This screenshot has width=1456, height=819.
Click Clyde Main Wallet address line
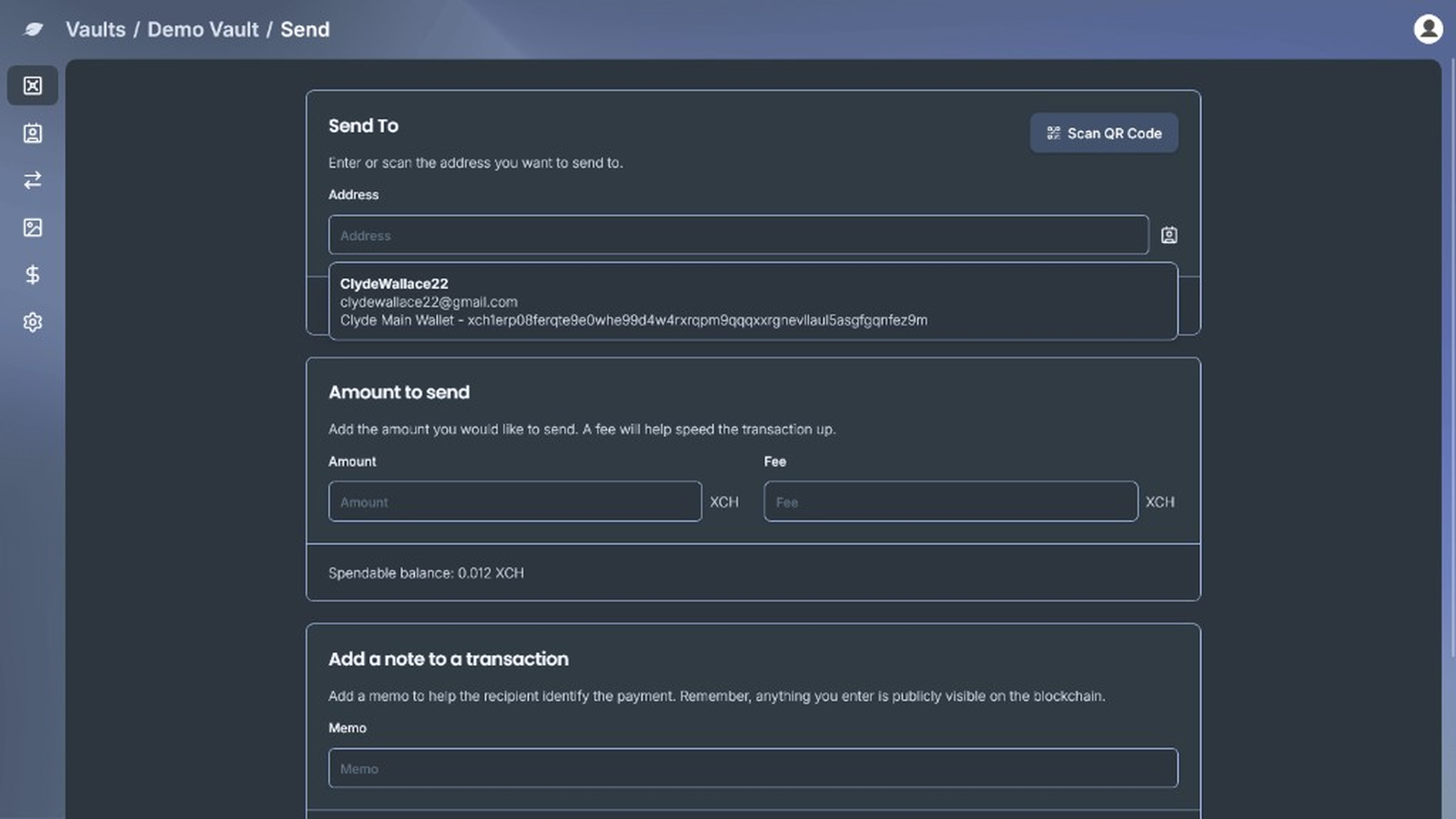pyautogui.click(x=634, y=320)
